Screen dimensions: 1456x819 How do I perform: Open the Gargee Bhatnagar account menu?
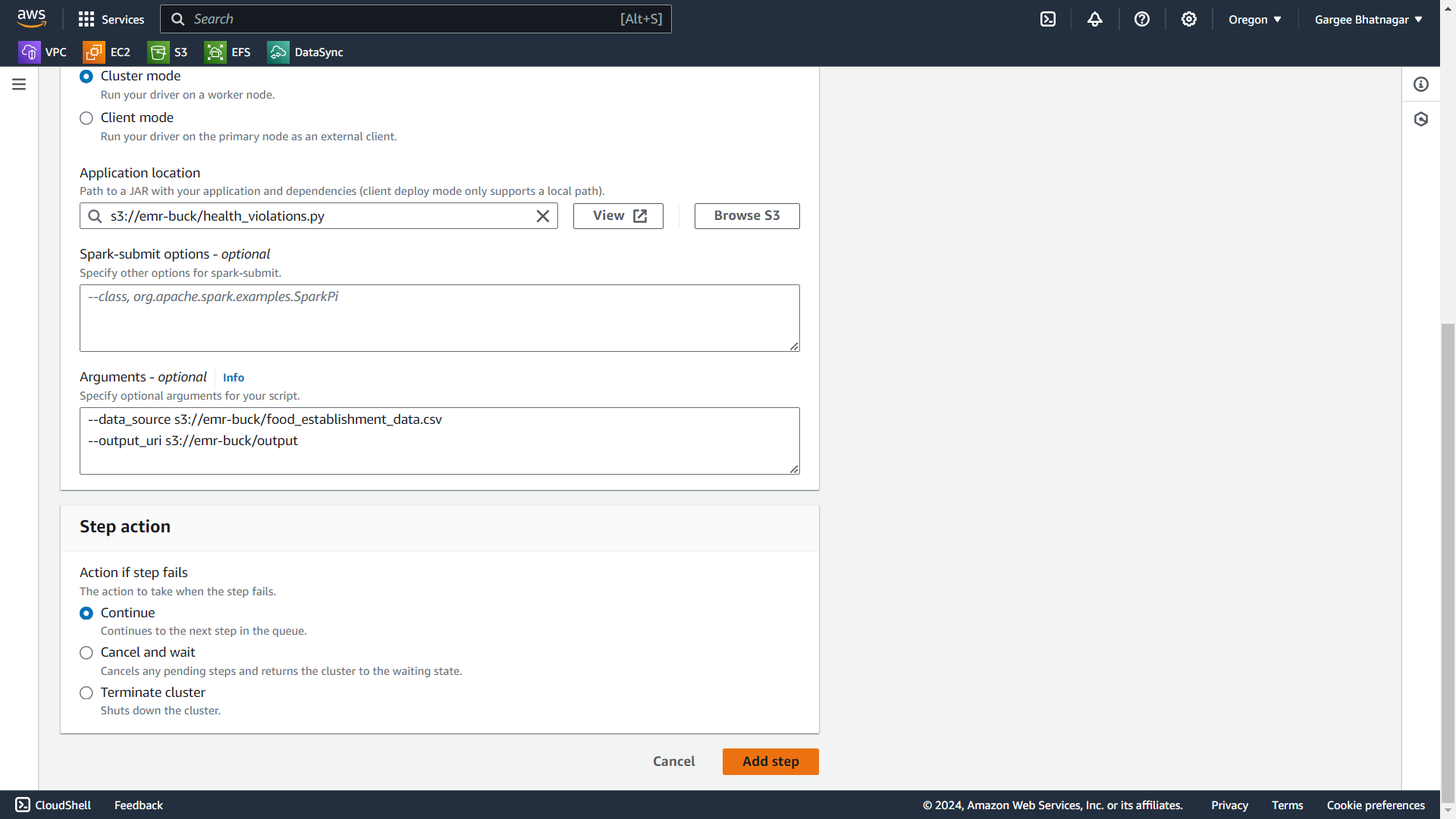(x=1368, y=20)
